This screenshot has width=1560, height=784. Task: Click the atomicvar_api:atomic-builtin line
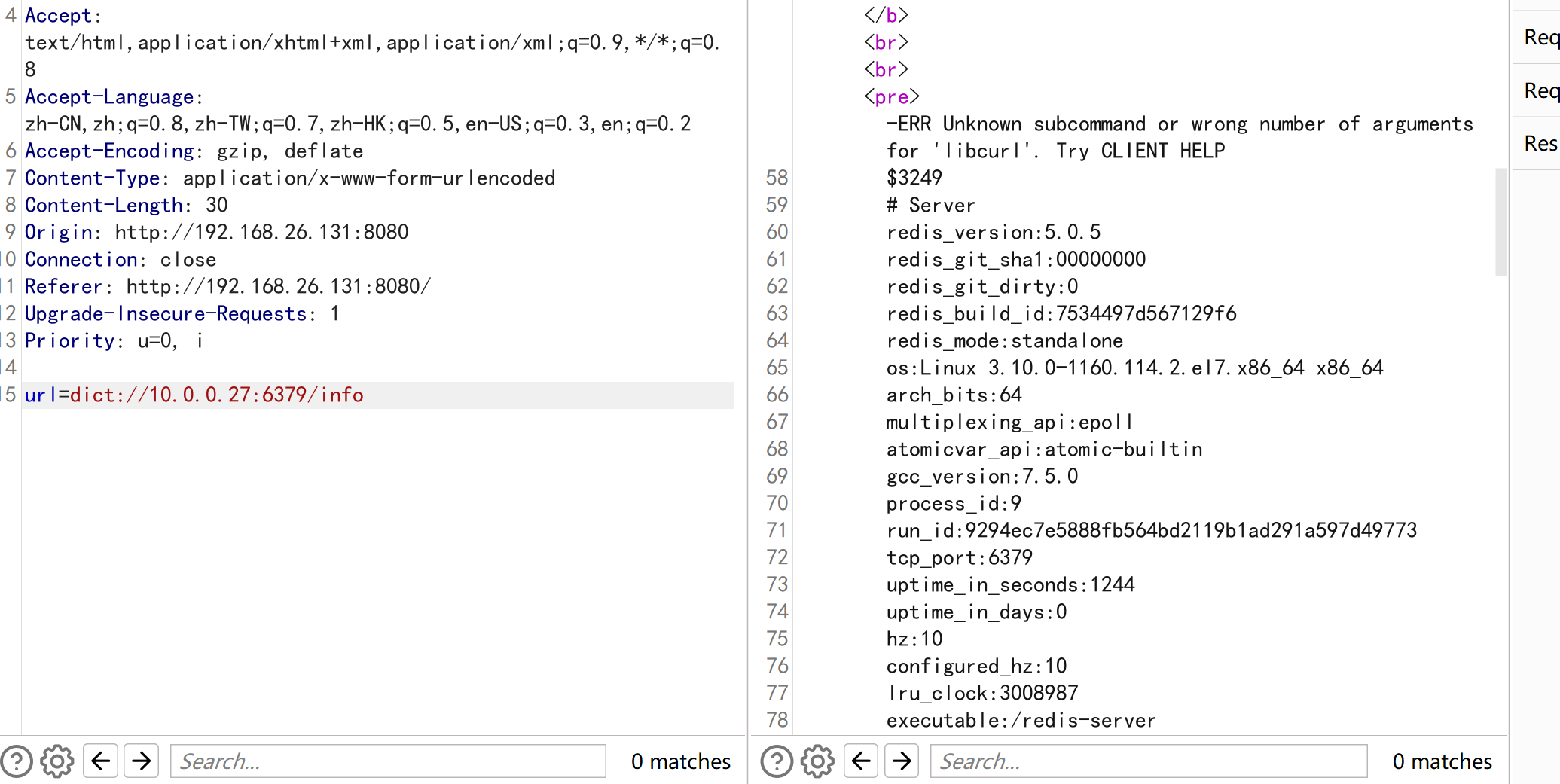click(x=1045, y=449)
